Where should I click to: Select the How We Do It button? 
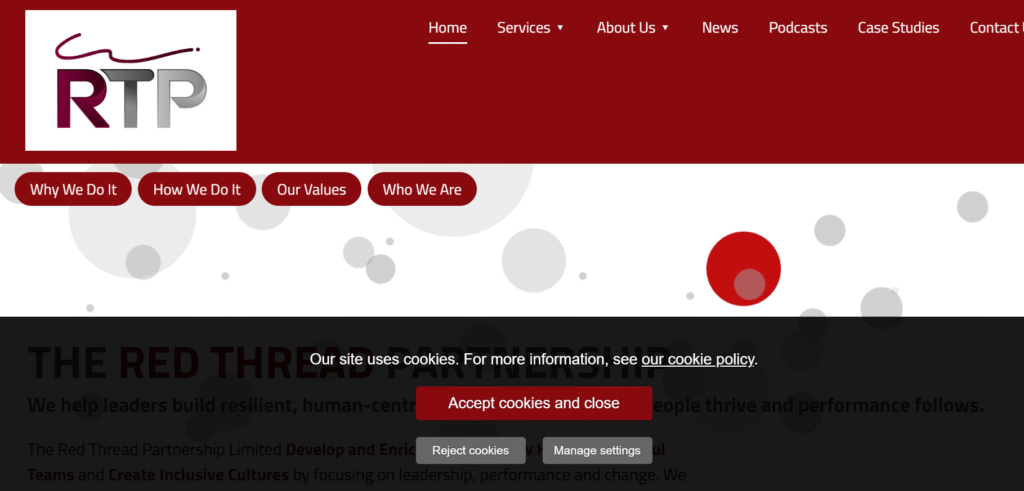[197, 189]
